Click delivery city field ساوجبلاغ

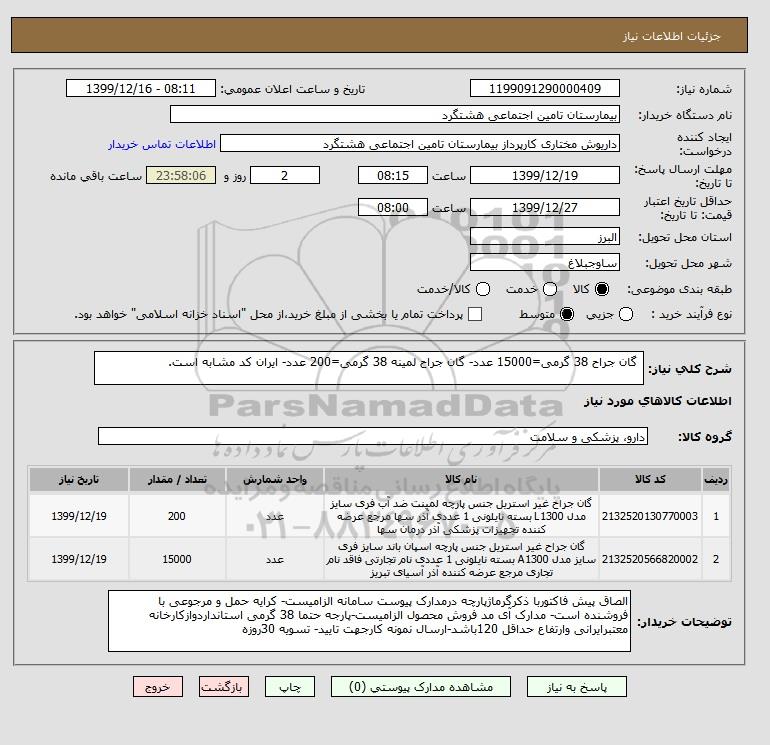click(x=545, y=262)
